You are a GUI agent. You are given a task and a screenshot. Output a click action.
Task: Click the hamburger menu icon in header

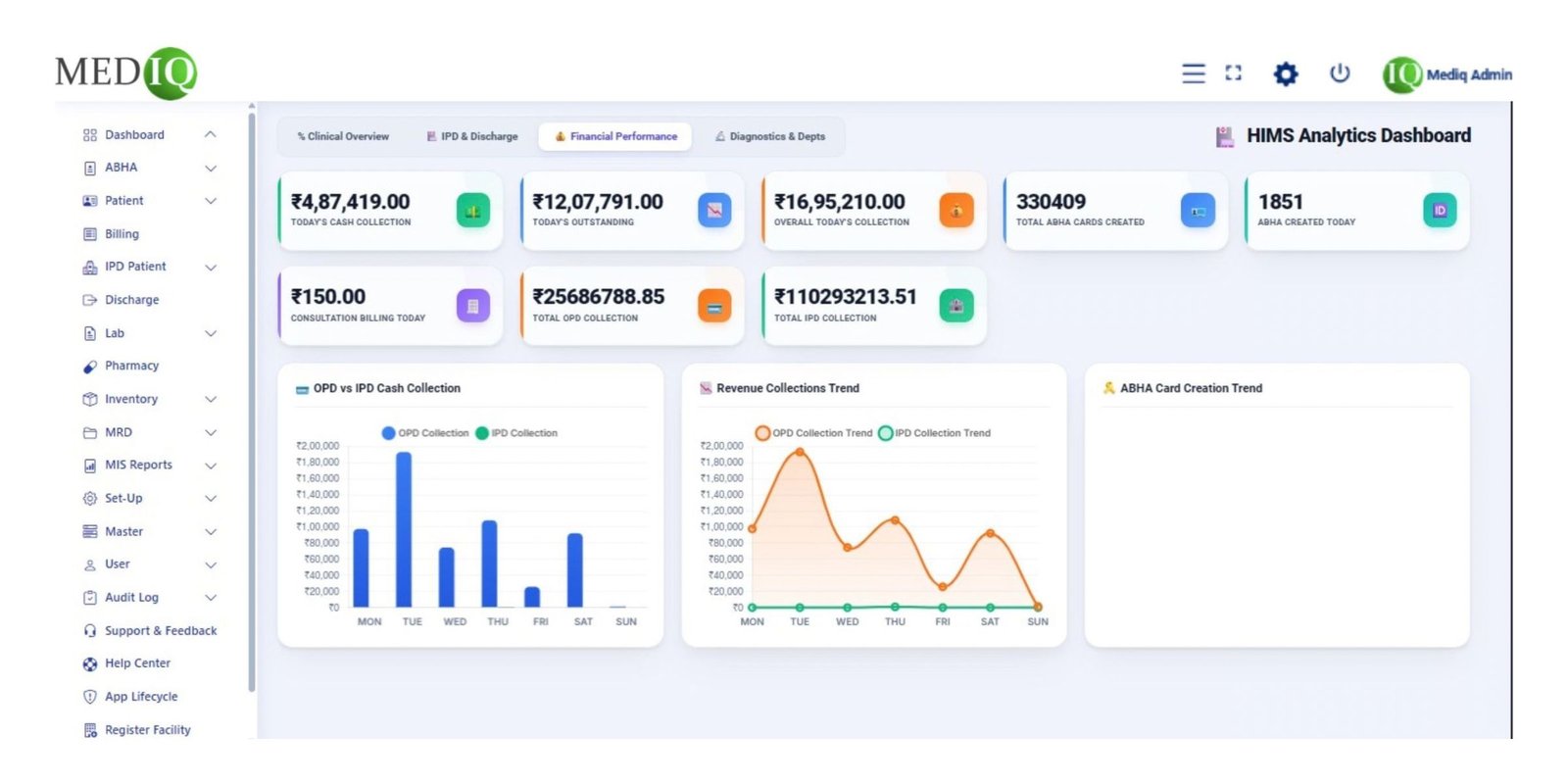(1193, 73)
